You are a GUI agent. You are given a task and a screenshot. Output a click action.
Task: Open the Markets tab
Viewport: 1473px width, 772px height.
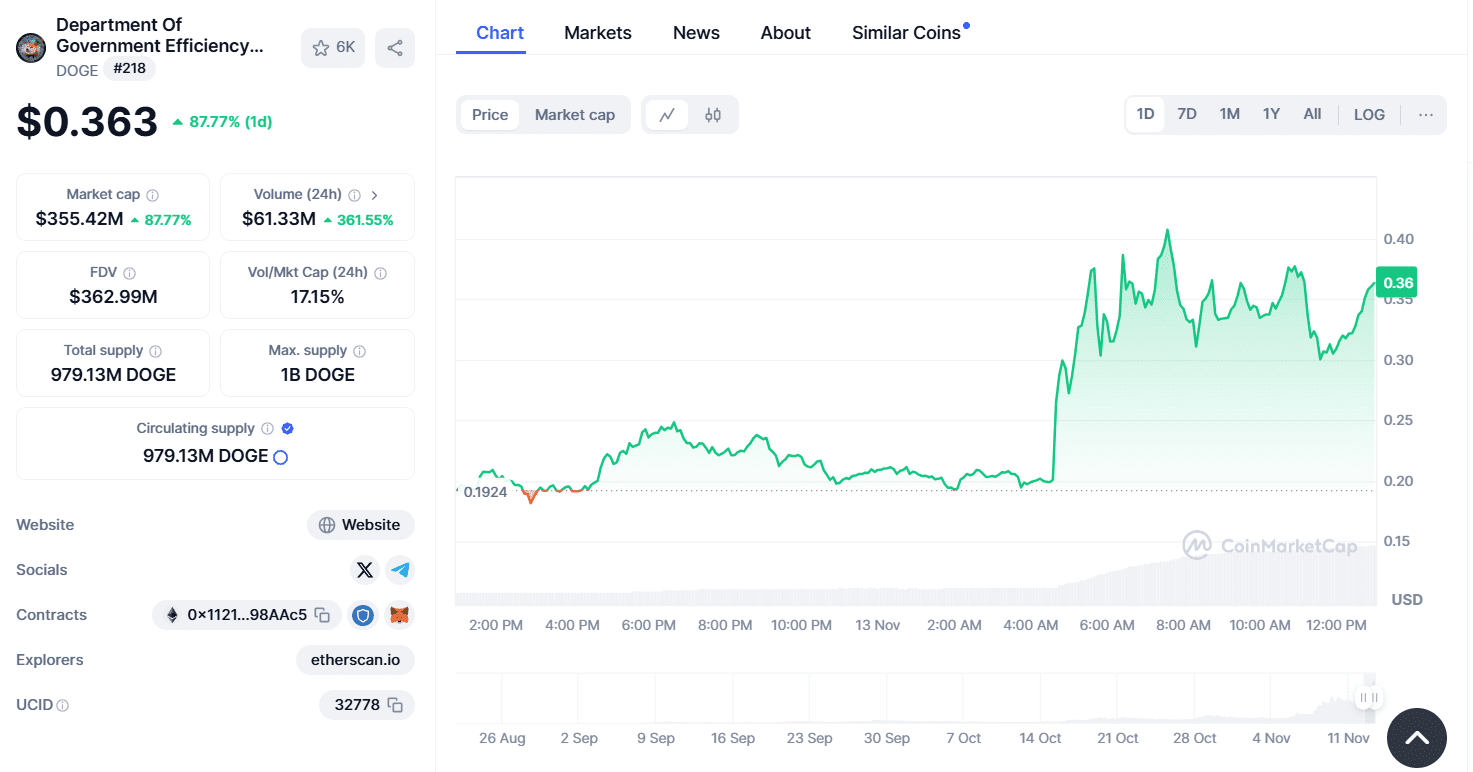click(x=598, y=33)
